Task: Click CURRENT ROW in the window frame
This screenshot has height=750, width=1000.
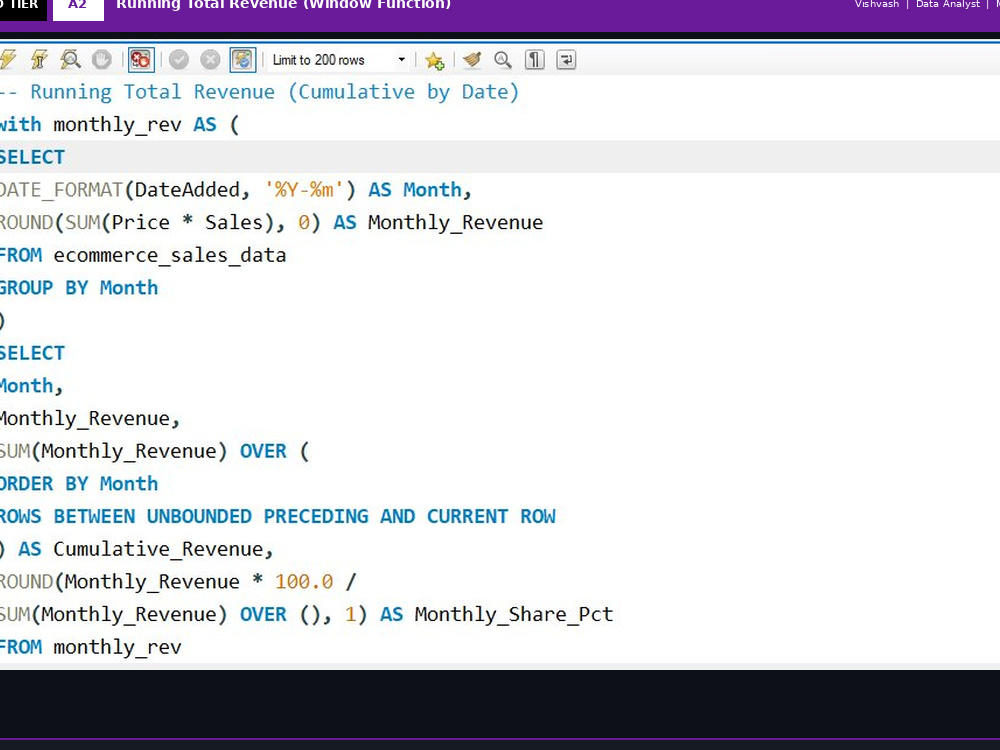Action: pyautogui.click(x=491, y=516)
